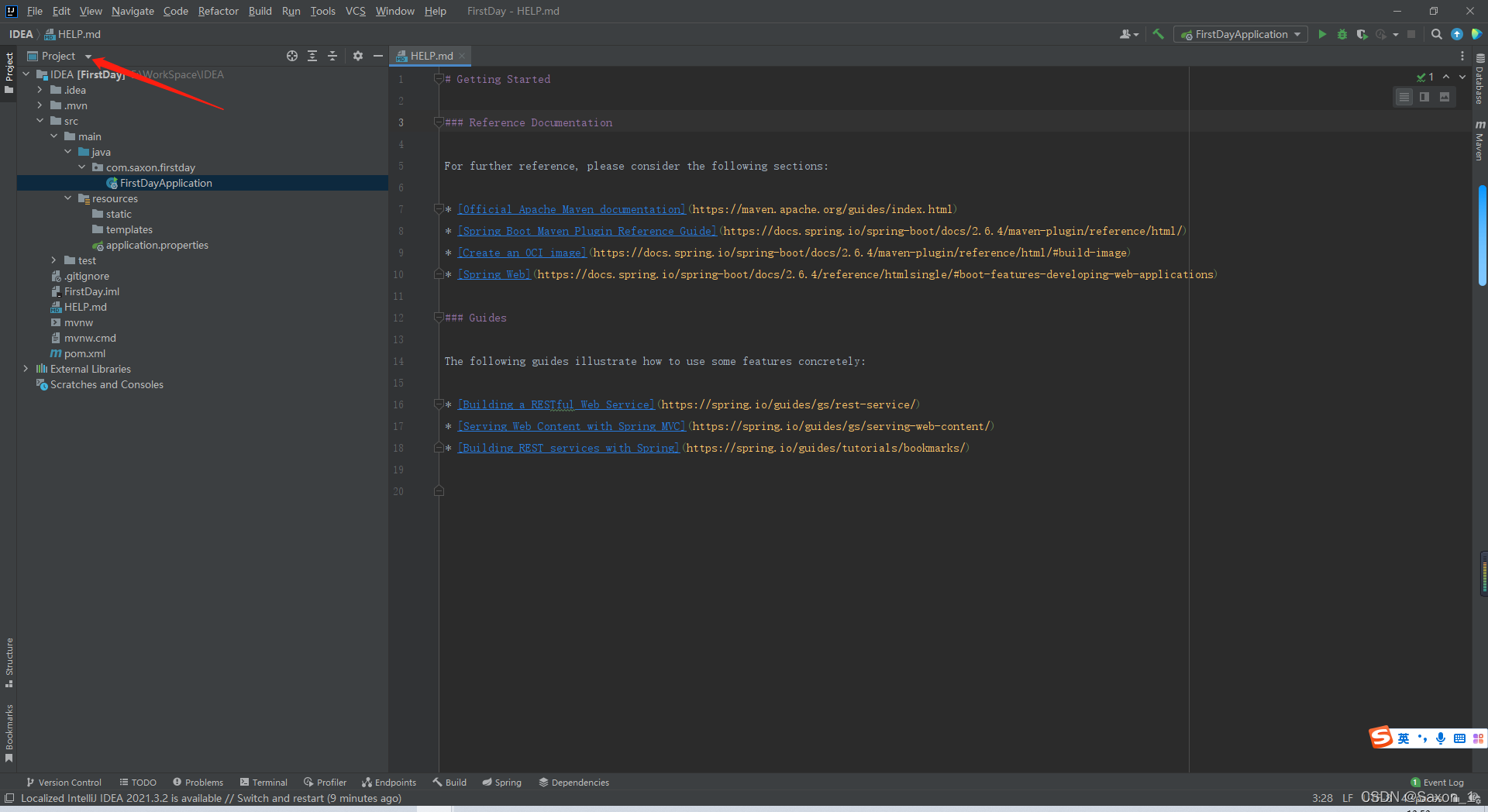Open the Bookmarks tool window

pyautogui.click(x=9, y=733)
